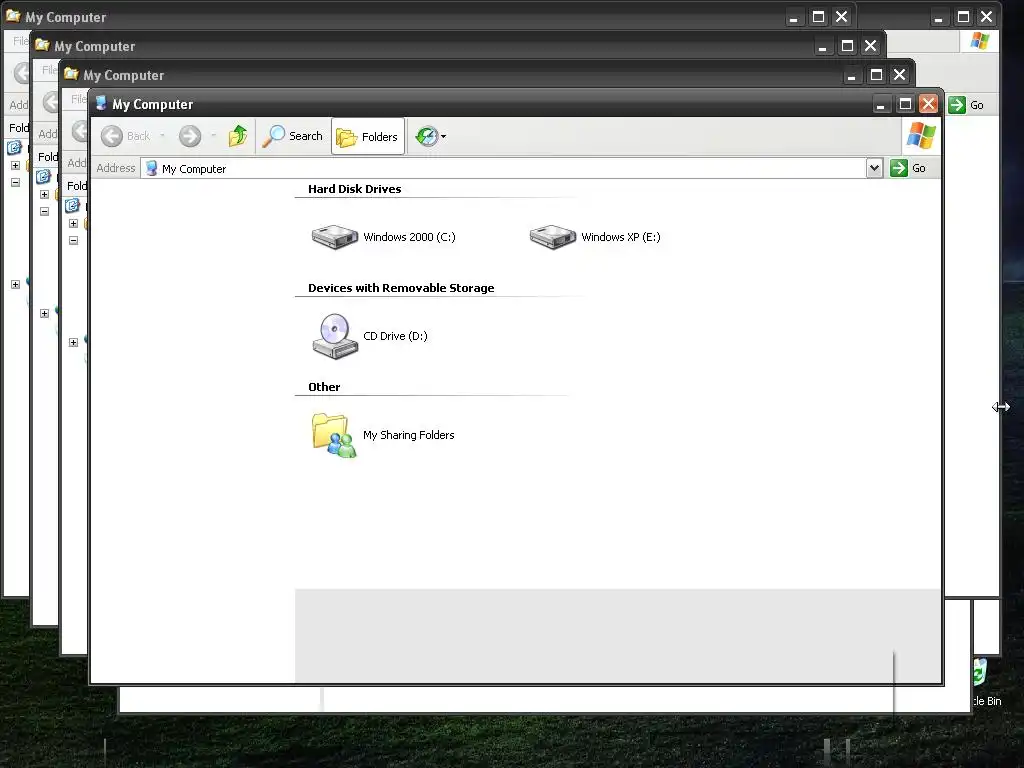Click the 'Windows 2000 (C:)' label

tap(409, 237)
